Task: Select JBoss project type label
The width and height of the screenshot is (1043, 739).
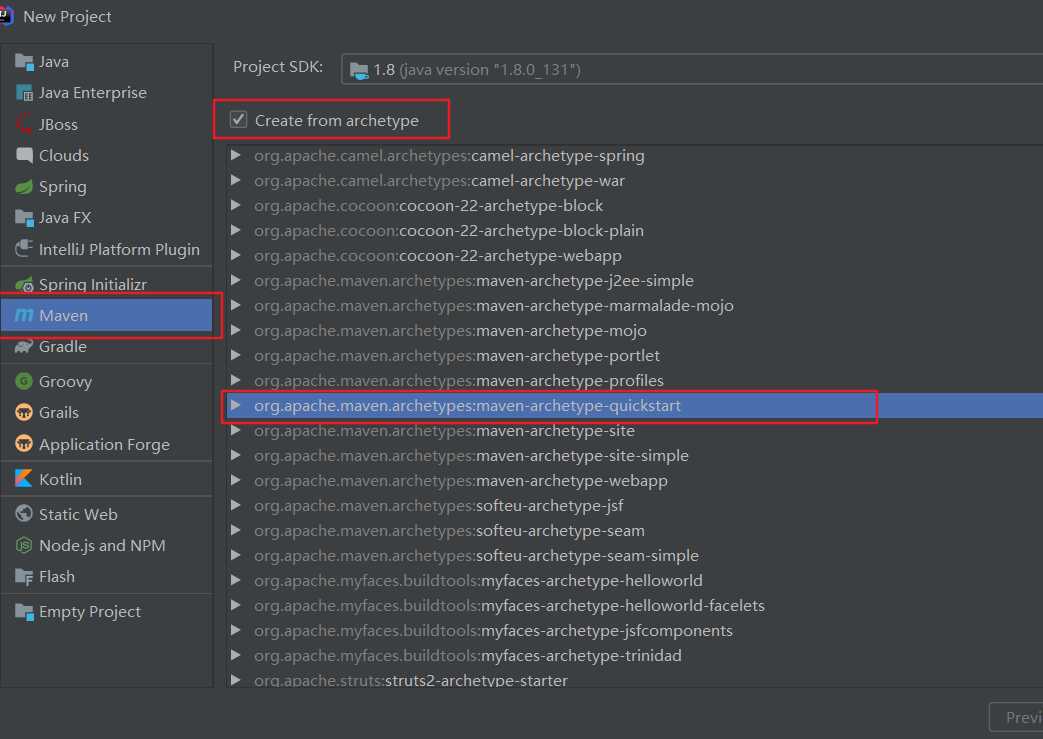Action: pyautogui.click(x=59, y=124)
